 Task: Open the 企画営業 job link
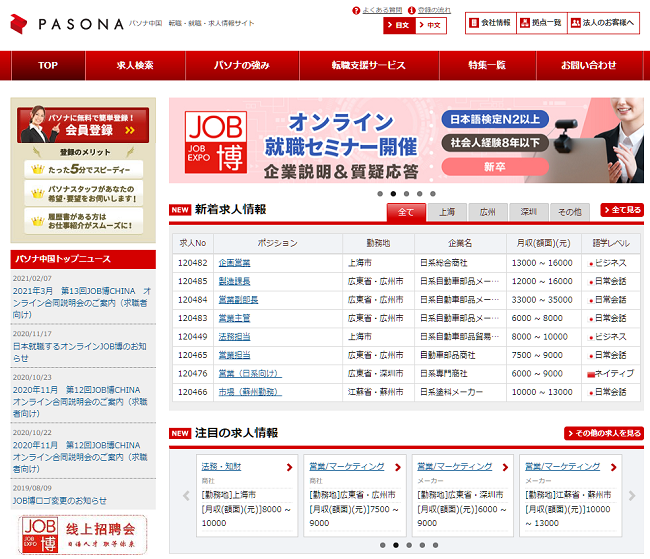pyautogui.click(x=235, y=263)
